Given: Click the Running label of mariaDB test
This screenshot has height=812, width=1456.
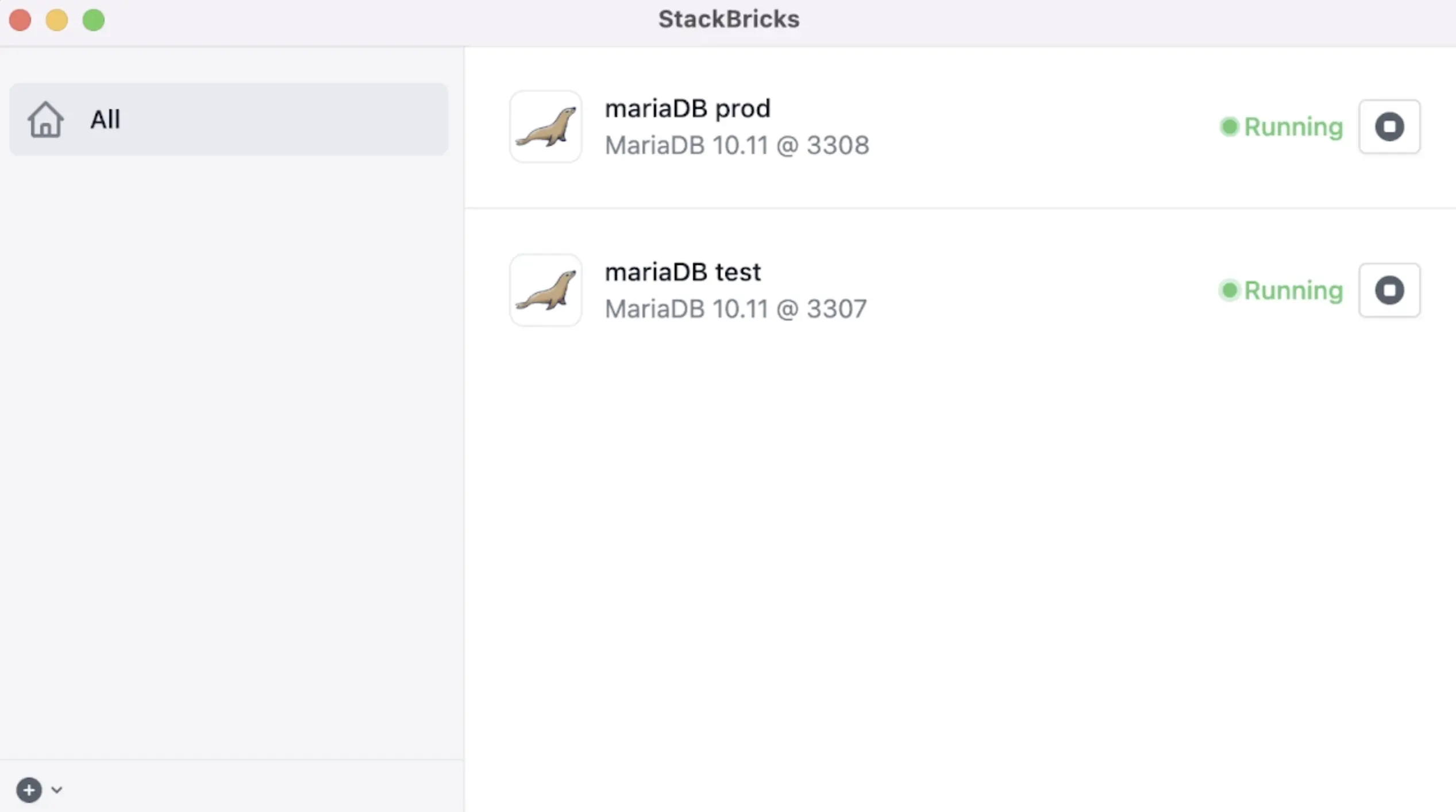Looking at the screenshot, I should [1293, 291].
